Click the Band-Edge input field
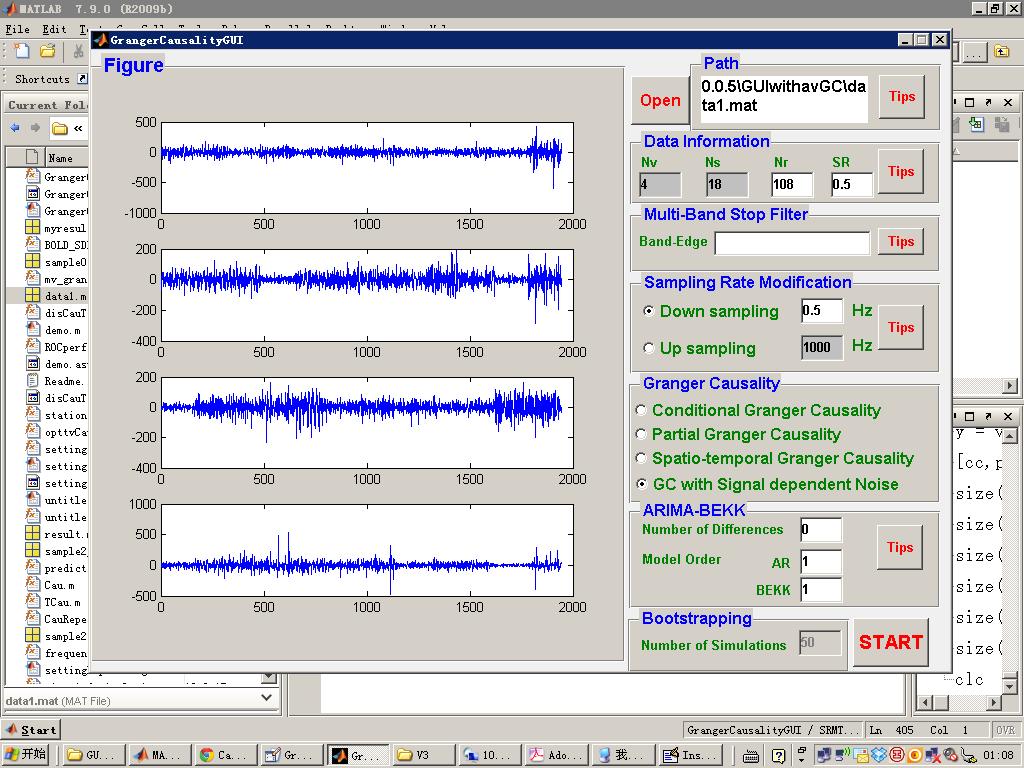This screenshot has width=1024, height=768. tap(792, 242)
